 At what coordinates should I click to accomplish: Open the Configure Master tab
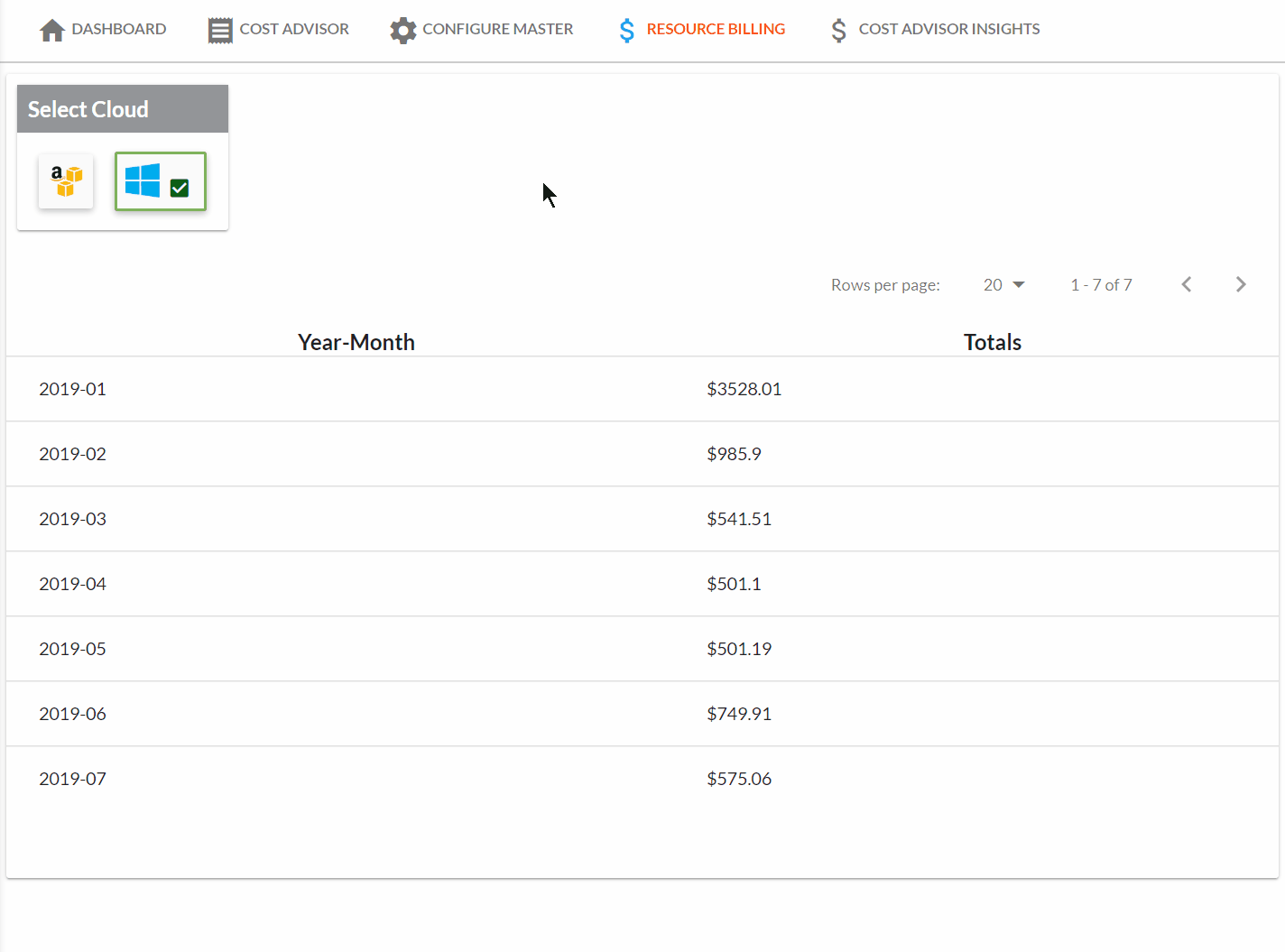pos(482,30)
